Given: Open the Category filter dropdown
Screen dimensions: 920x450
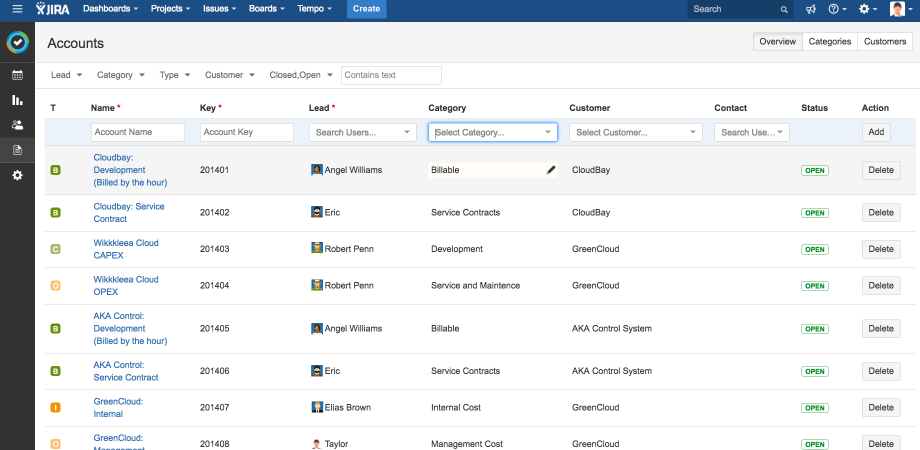Looking at the screenshot, I should pos(121,75).
